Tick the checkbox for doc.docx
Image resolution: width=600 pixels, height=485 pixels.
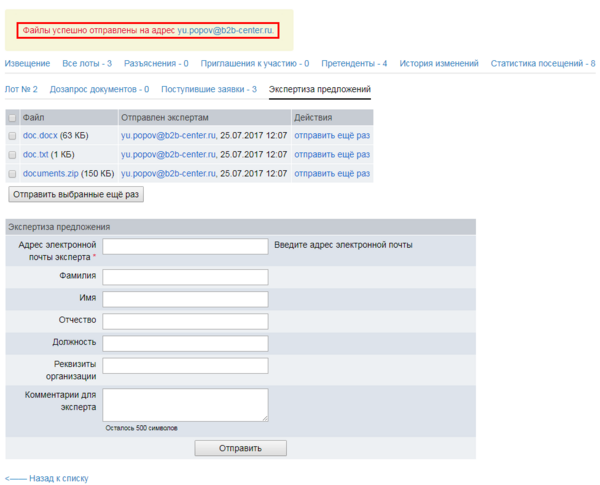coord(12,135)
